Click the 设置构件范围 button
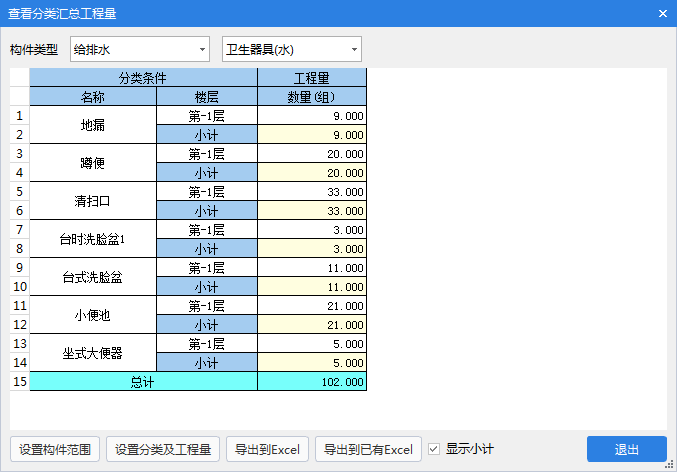677x472 pixels. [55, 449]
